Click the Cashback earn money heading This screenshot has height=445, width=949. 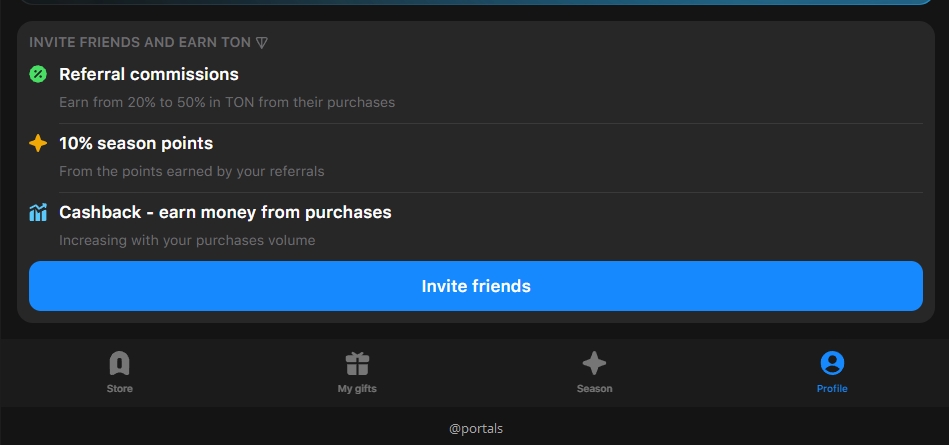point(225,212)
